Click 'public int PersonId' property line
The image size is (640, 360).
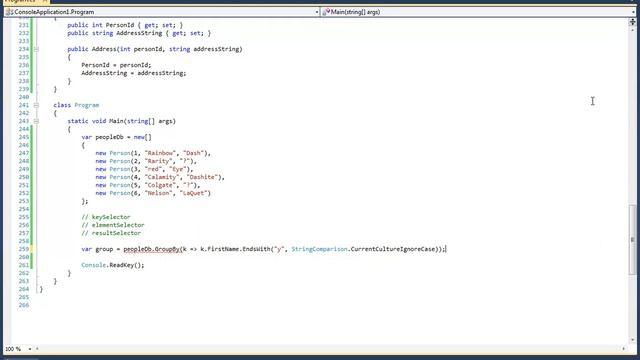[x=125, y=25]
